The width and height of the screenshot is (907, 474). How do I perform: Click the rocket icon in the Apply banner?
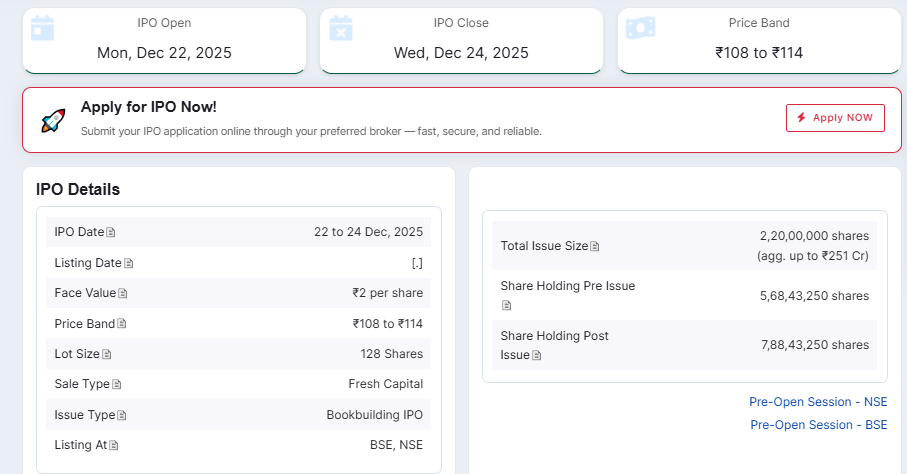(x=53, y=121)
